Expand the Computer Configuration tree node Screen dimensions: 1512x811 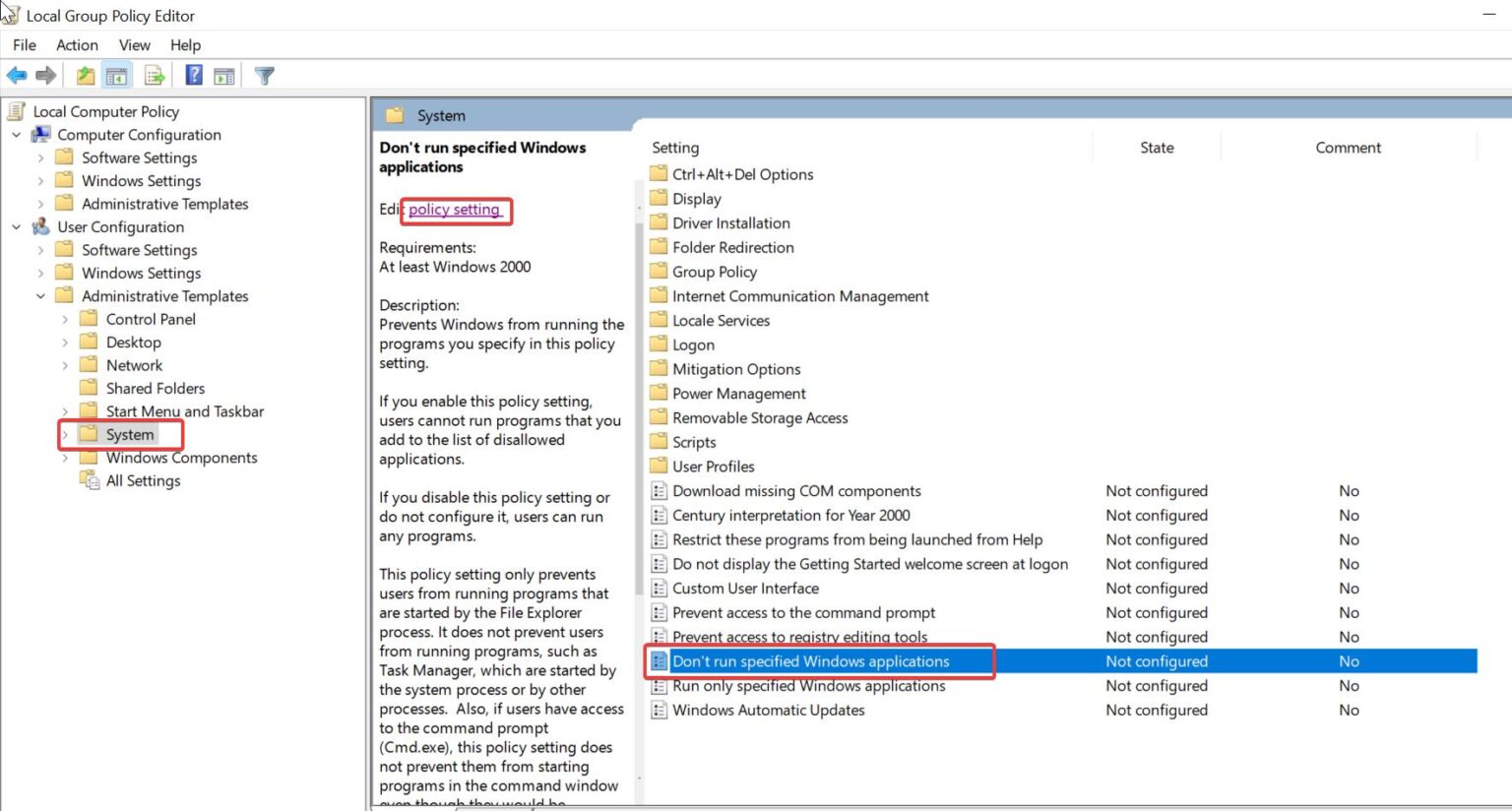16,134
